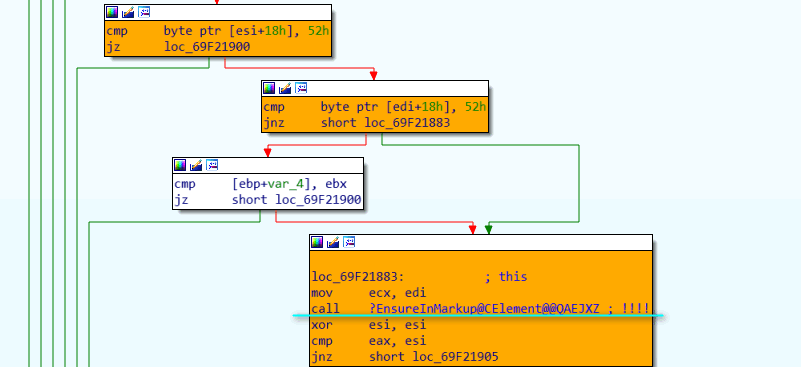Click the '; !!!!' comment on call line
The image size is (801, 367).
pos(630,309)
